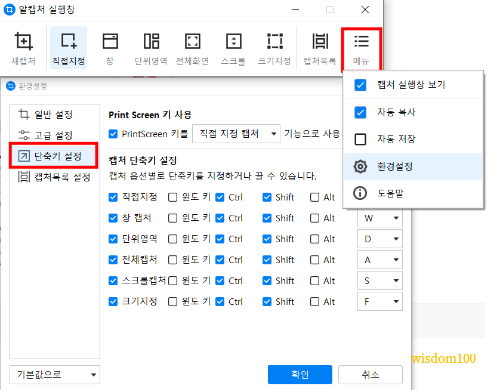Click the info icon next to 도움말

(360, 193)
